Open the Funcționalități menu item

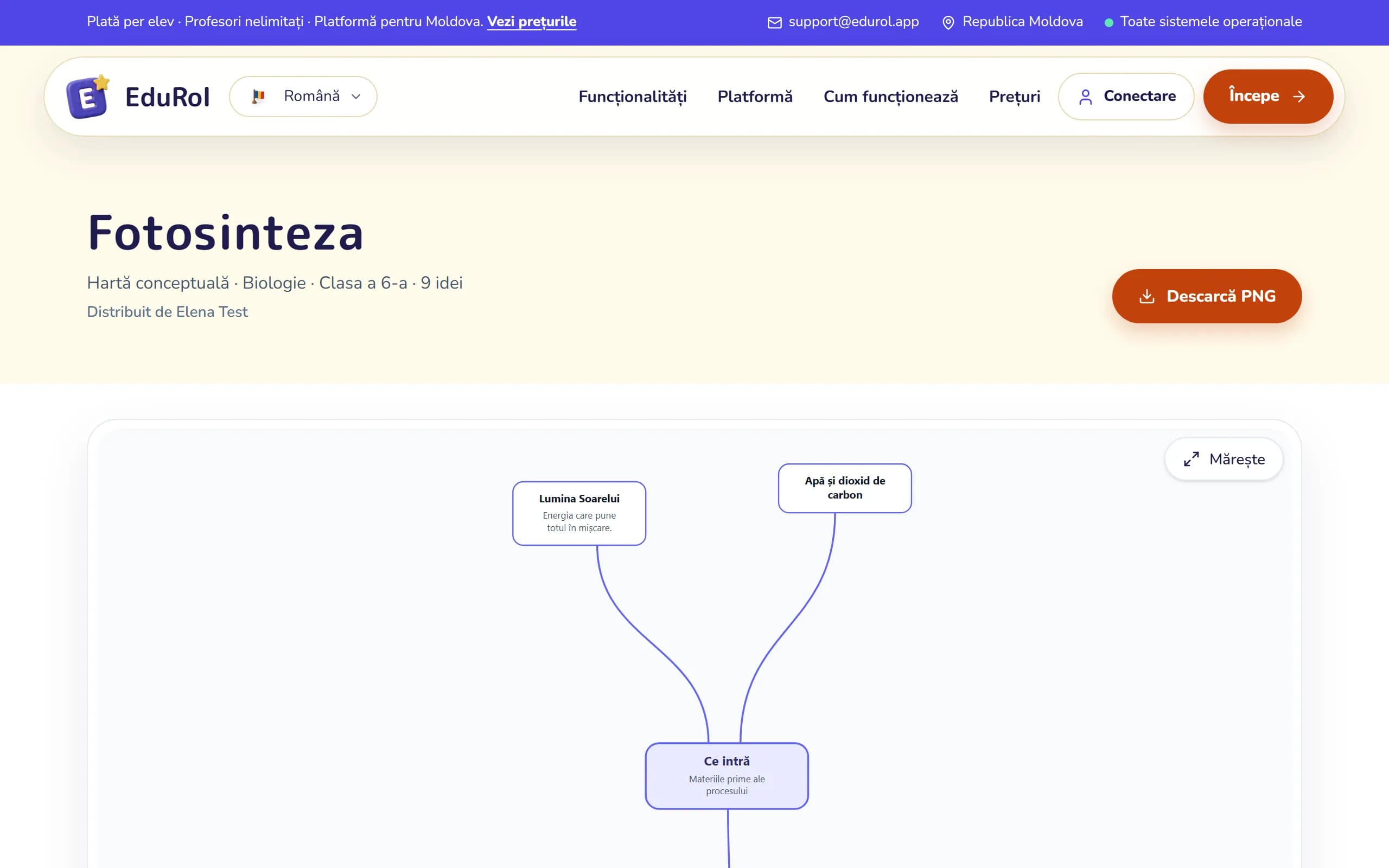point(633,97)
